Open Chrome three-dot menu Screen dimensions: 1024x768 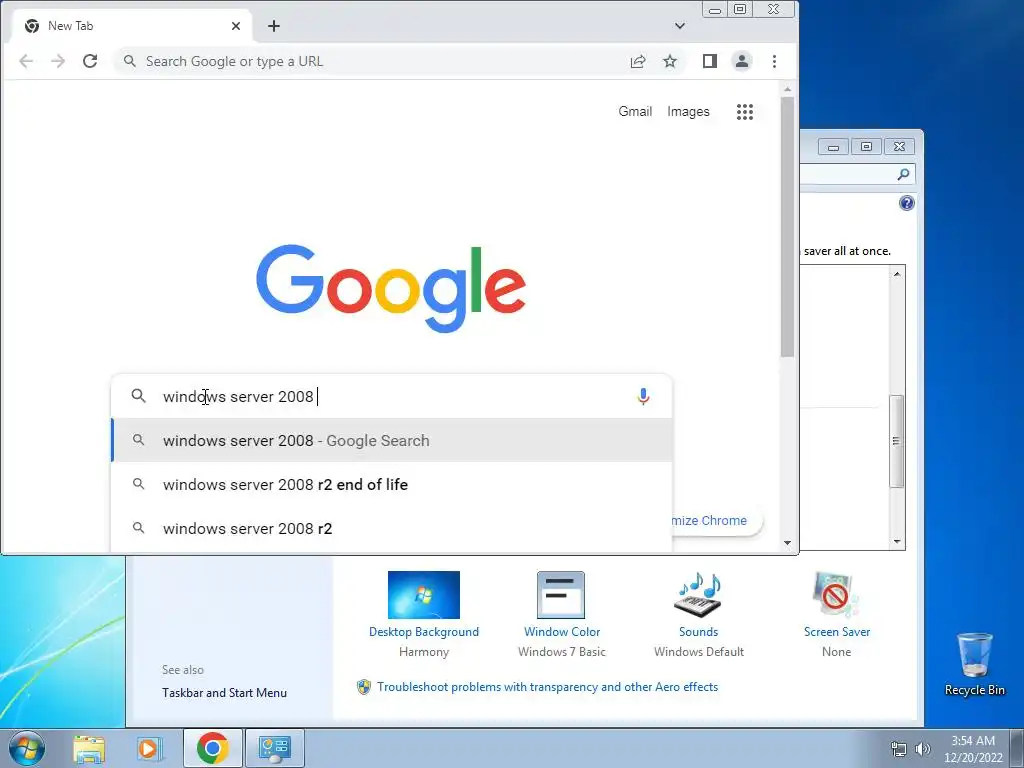click(x=775, y=61)
